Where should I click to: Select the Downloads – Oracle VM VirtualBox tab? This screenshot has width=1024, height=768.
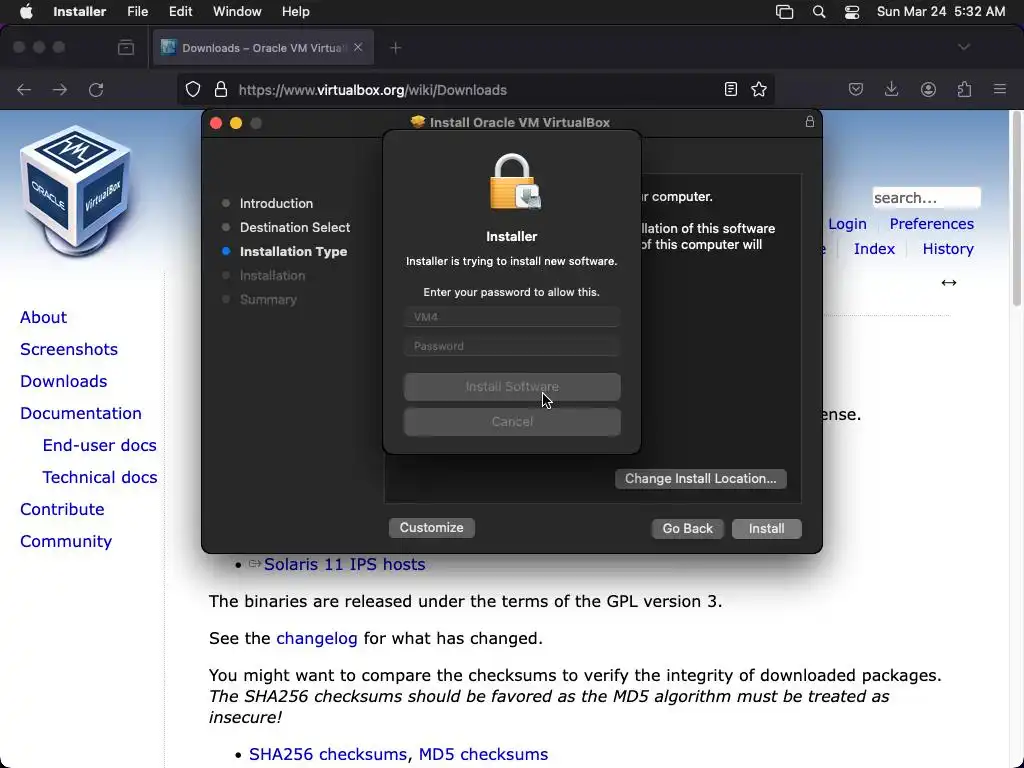click(263, 48)
